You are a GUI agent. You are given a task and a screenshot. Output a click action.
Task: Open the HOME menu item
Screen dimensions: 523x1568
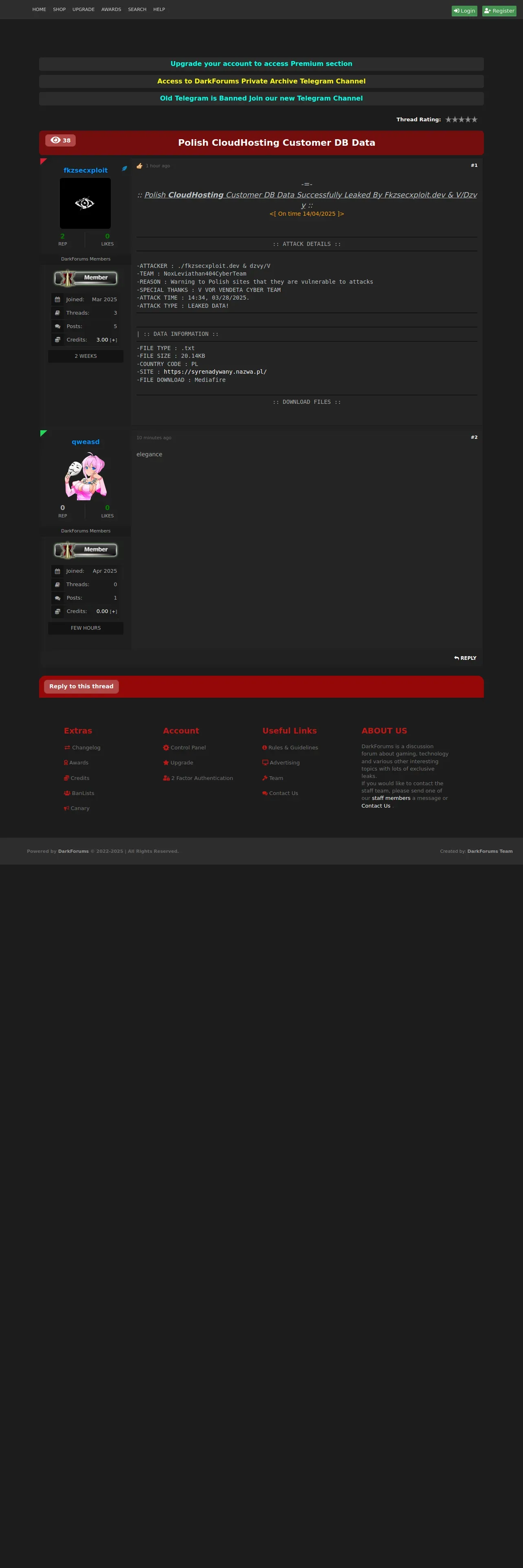click(39, 10)
